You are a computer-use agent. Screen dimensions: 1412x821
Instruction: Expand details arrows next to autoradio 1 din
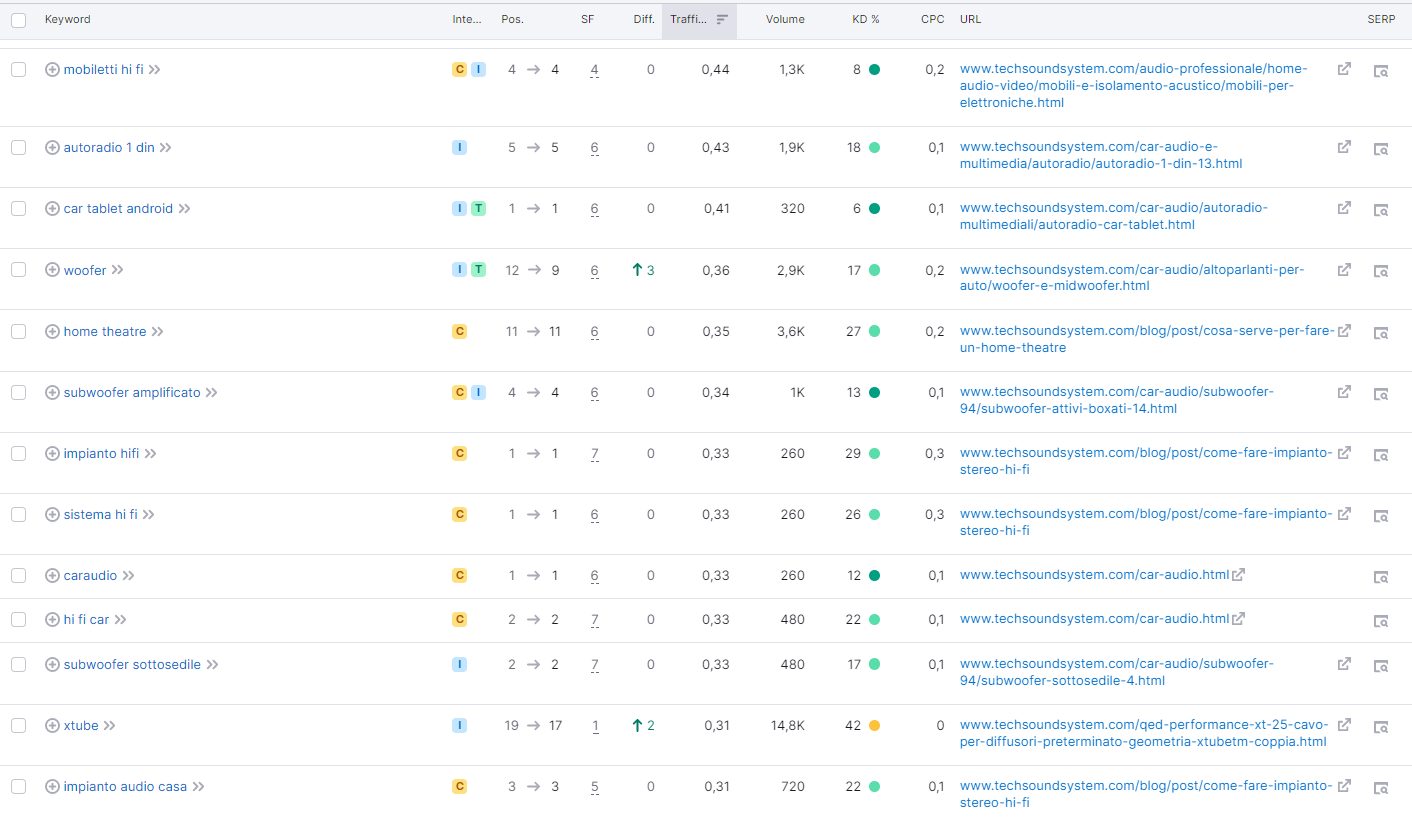[166, 148]
